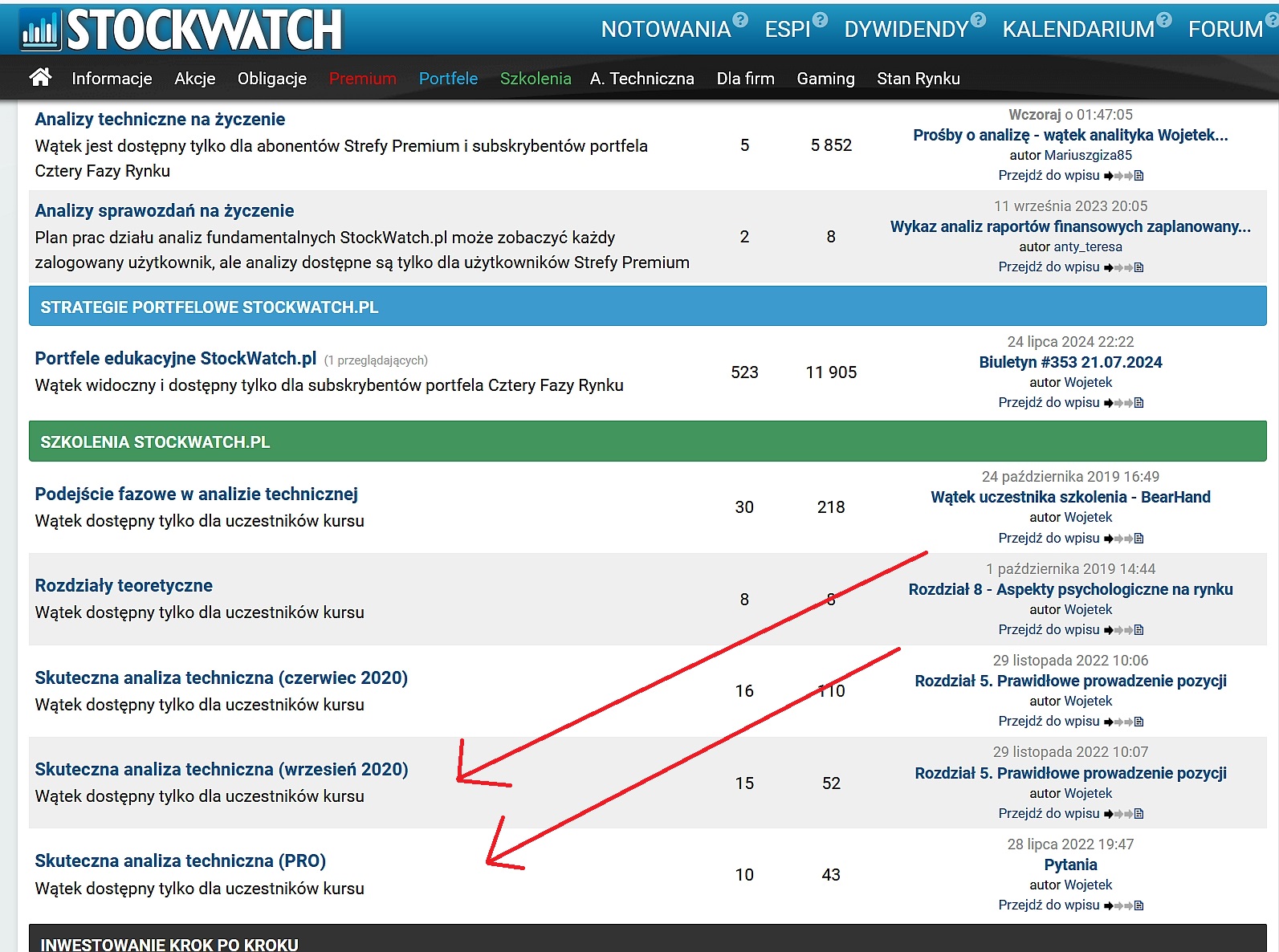Click Przejdź do wpisu text for 10:06 post
This screenshot has height=952, width=1279.
pyautogui.click(x=1049, y=722)
